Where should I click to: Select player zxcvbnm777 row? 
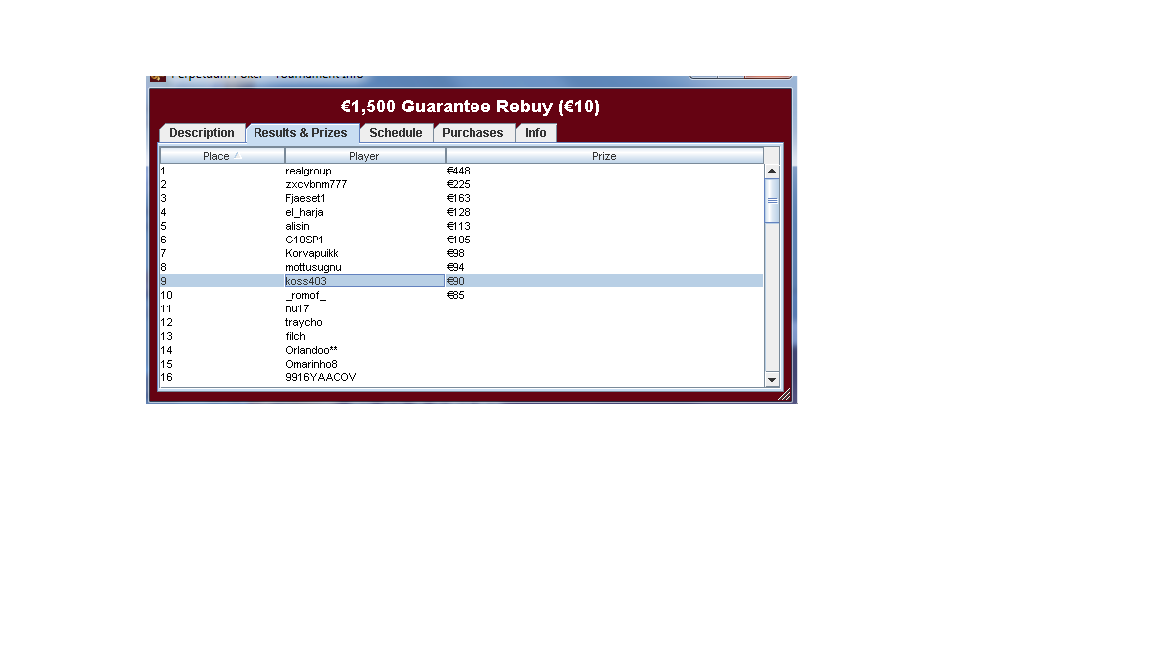[x=316, y=185]
